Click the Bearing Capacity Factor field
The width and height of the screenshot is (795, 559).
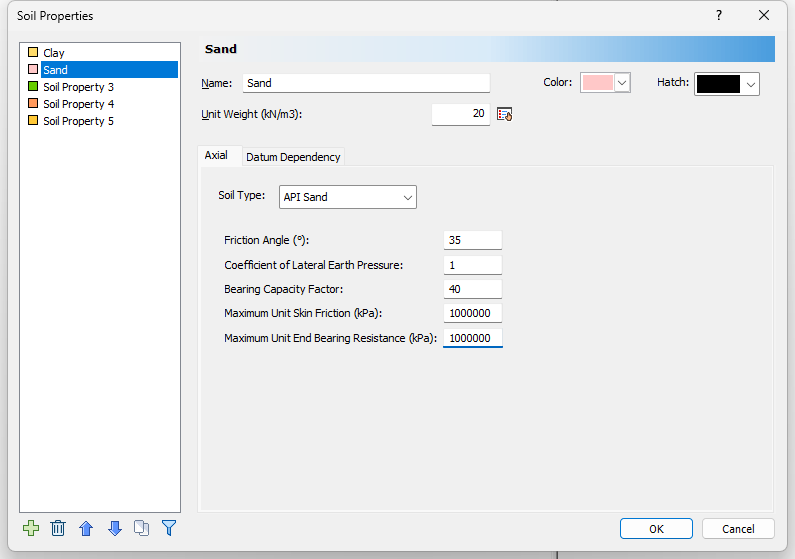click(x=472, y=289)
